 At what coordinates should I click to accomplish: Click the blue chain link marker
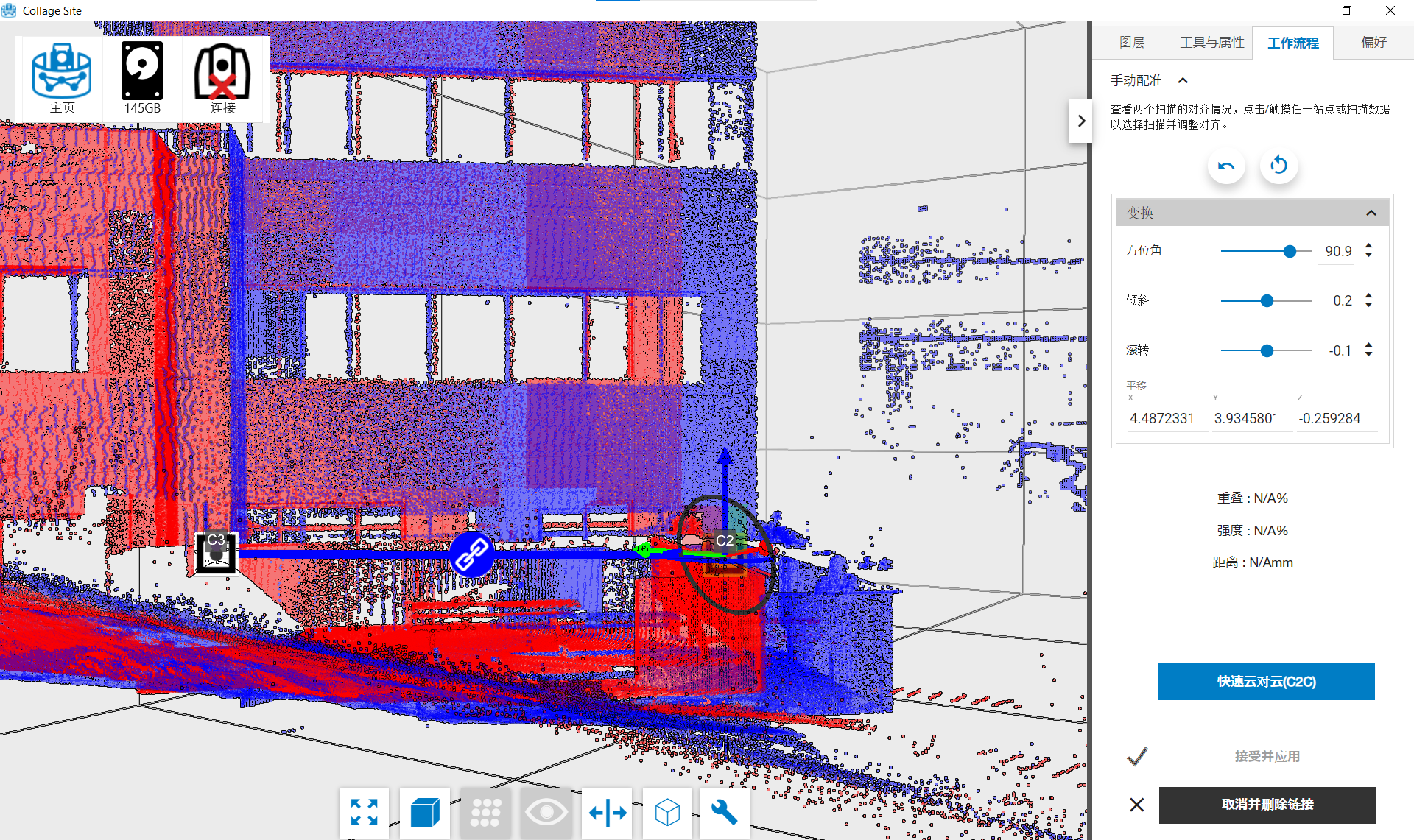pyautogui.click(x=472, y=554)
